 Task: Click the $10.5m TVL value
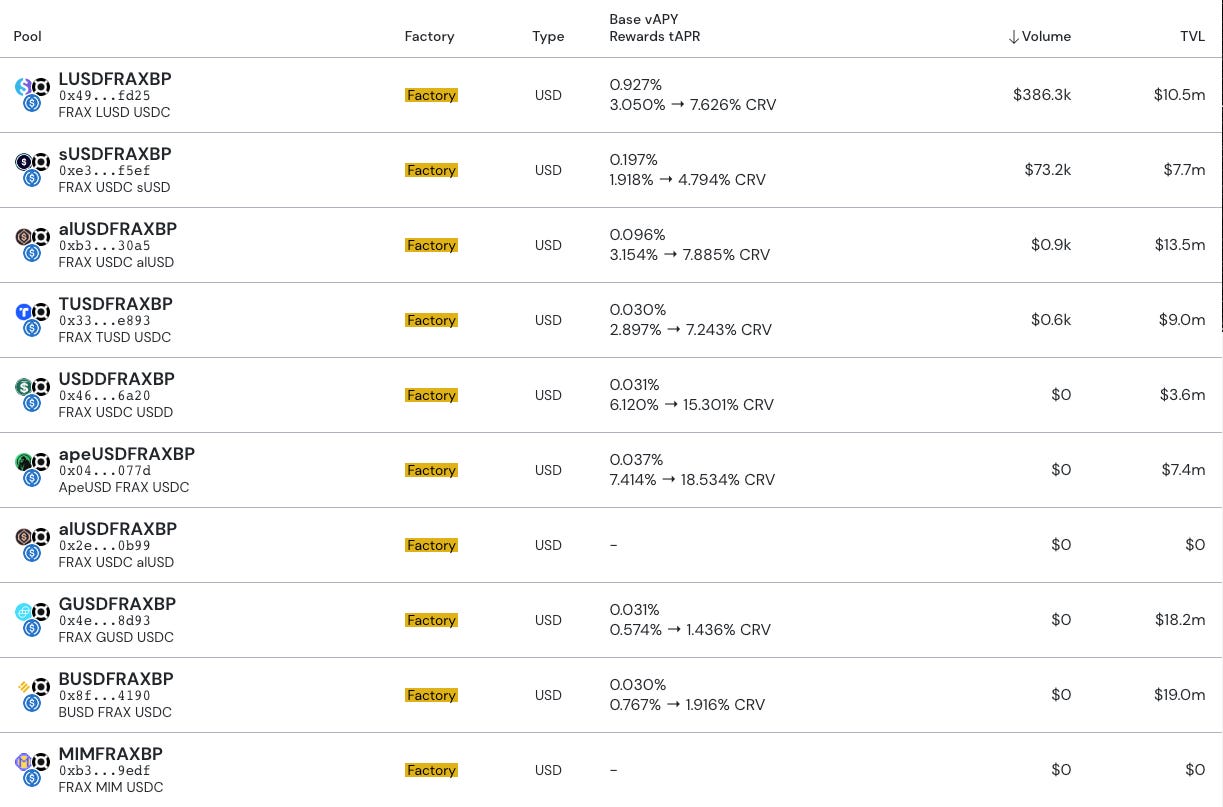1179,95
